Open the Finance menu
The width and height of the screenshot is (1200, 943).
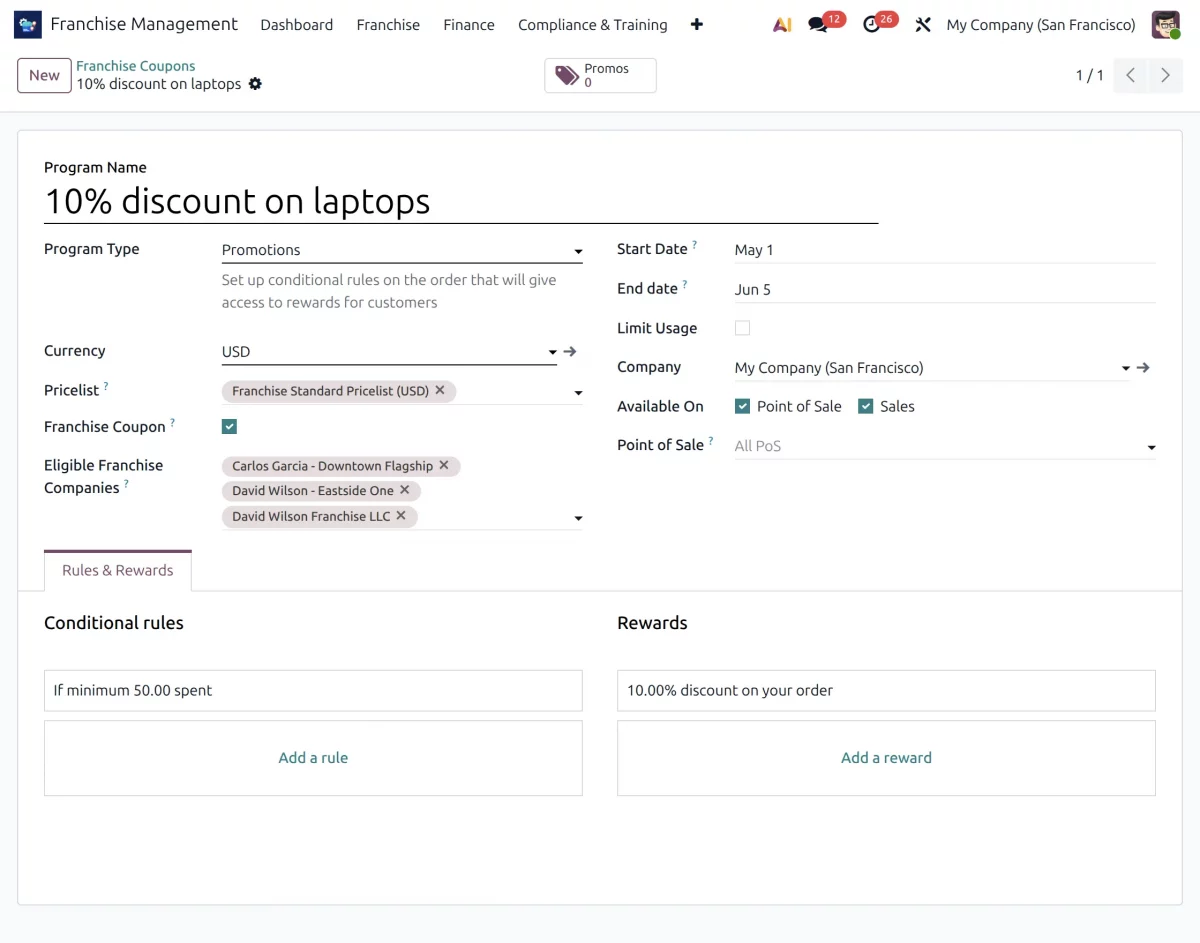click(x=469, y=24)
